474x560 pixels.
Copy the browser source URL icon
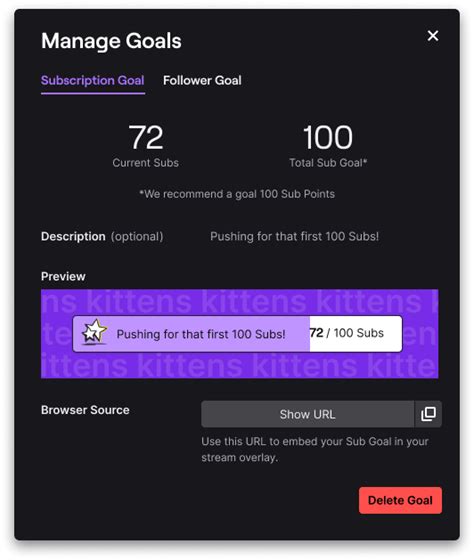coord(428,414)
